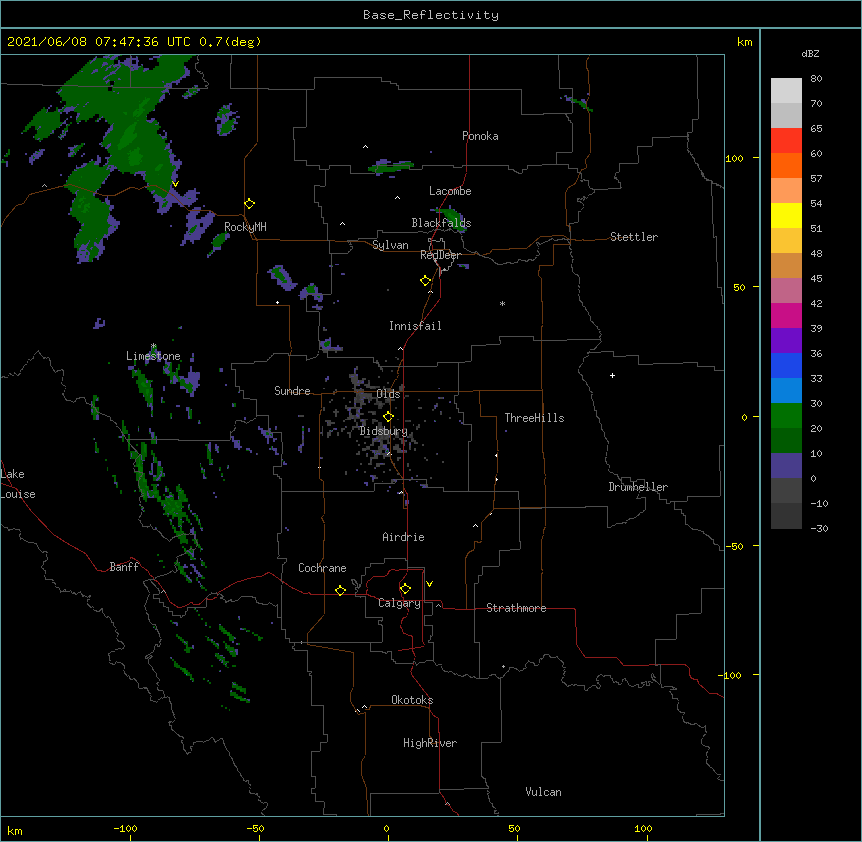This screenshot has width=862, height=842.
Task: Select the indigo 0–10 dBZ legend band
Action: 786,466
